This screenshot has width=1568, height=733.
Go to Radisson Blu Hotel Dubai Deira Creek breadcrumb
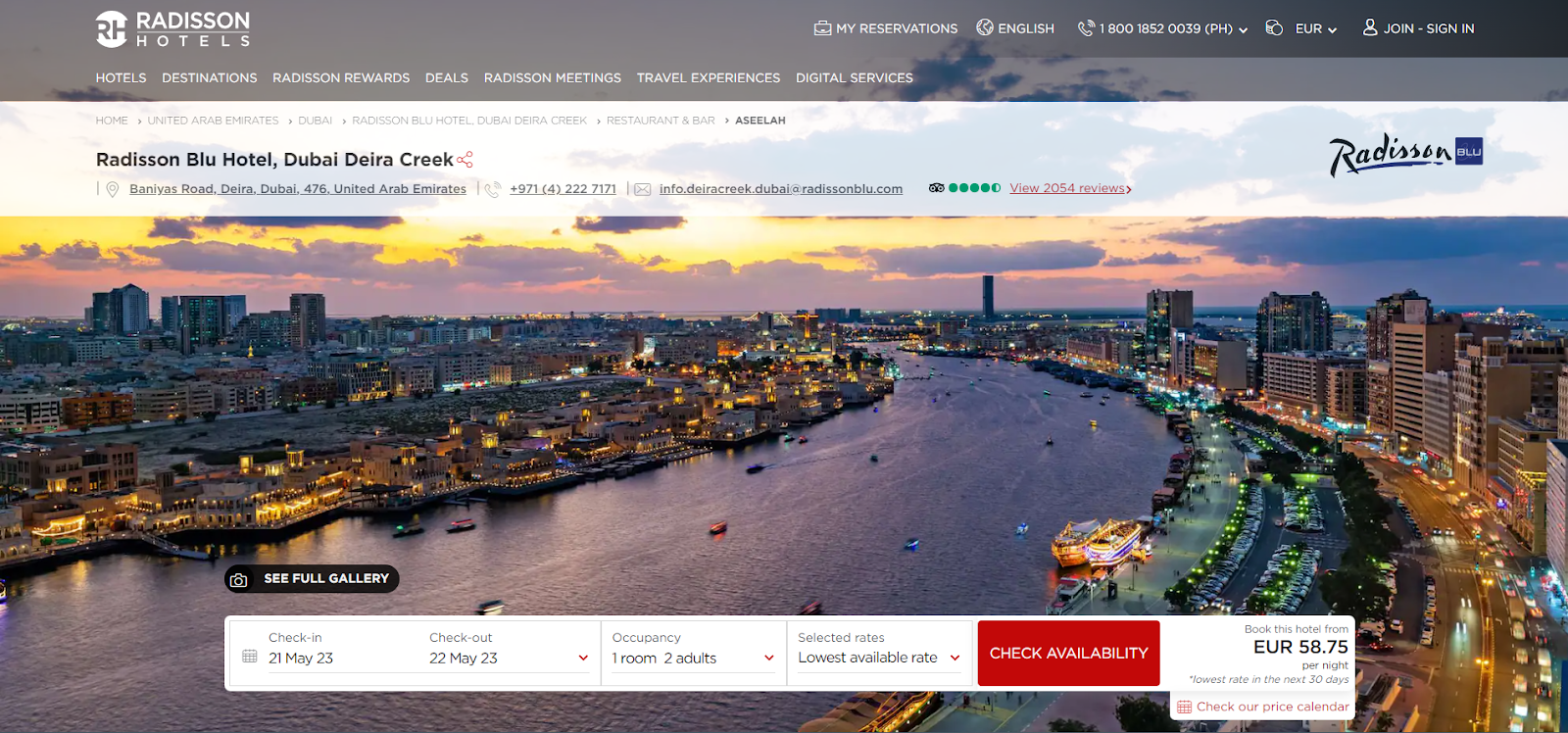(469, 121)
